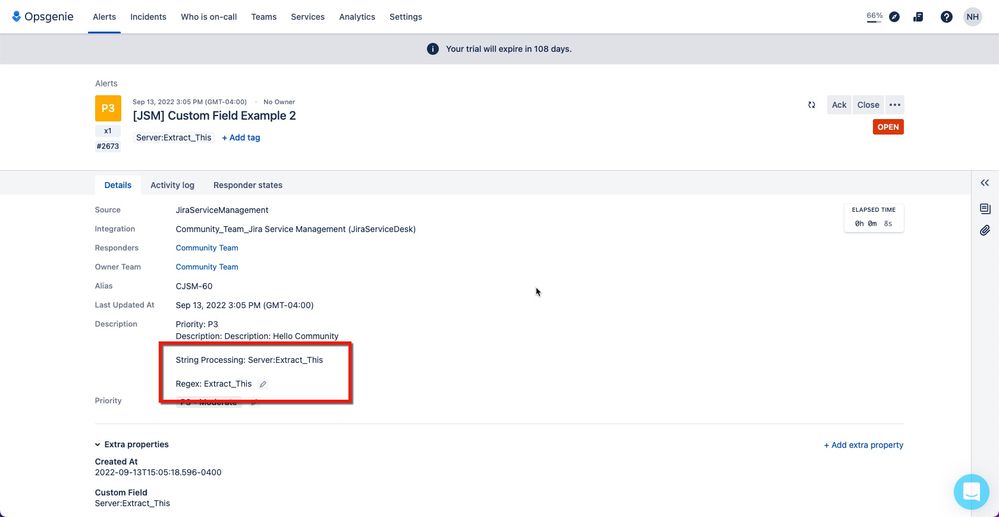999x517 pixels.
Task: Click the JiraServiceManagement source value
Action: [222, 210]
